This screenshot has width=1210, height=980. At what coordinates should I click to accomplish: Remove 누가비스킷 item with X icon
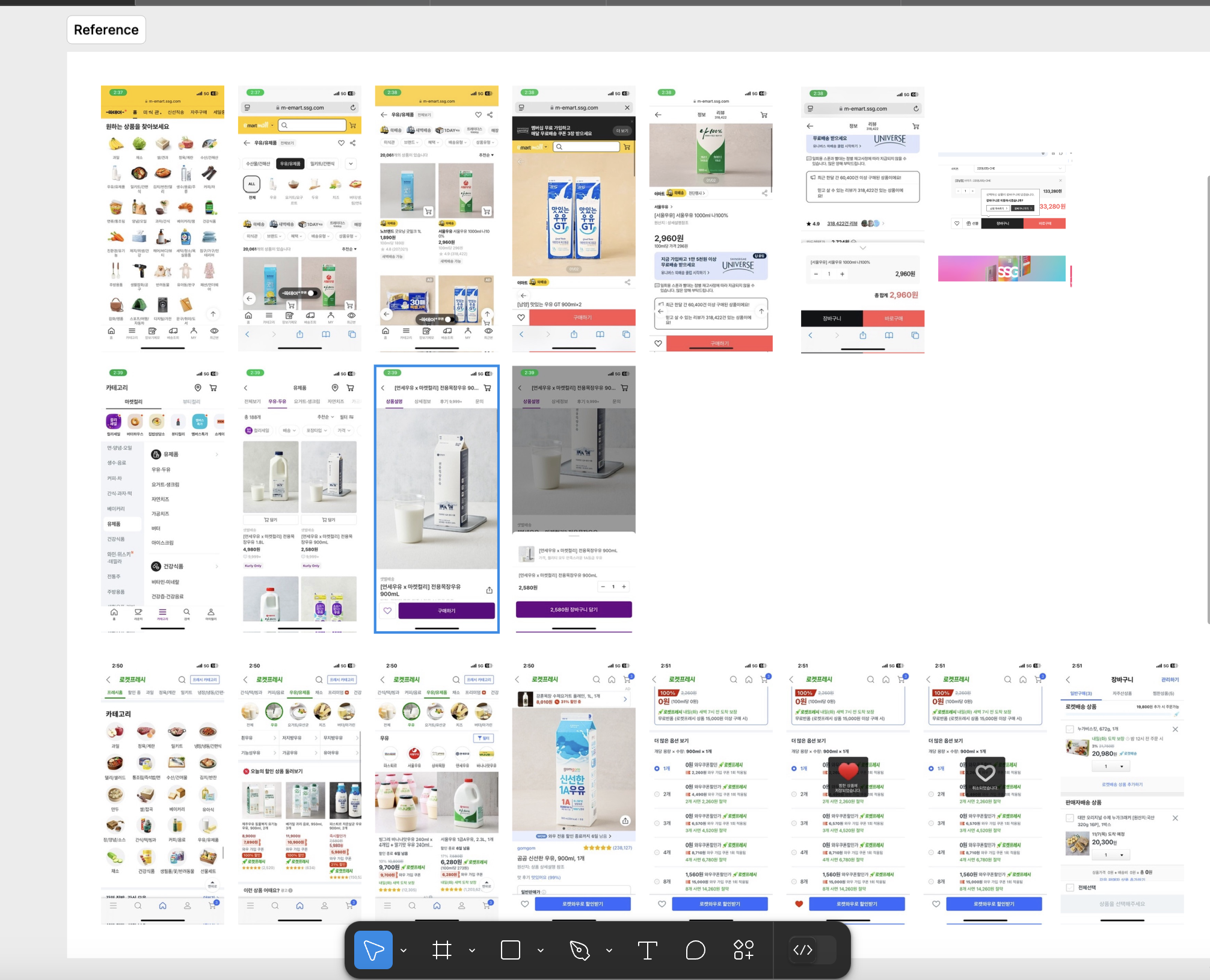(x=1175, y=729)
